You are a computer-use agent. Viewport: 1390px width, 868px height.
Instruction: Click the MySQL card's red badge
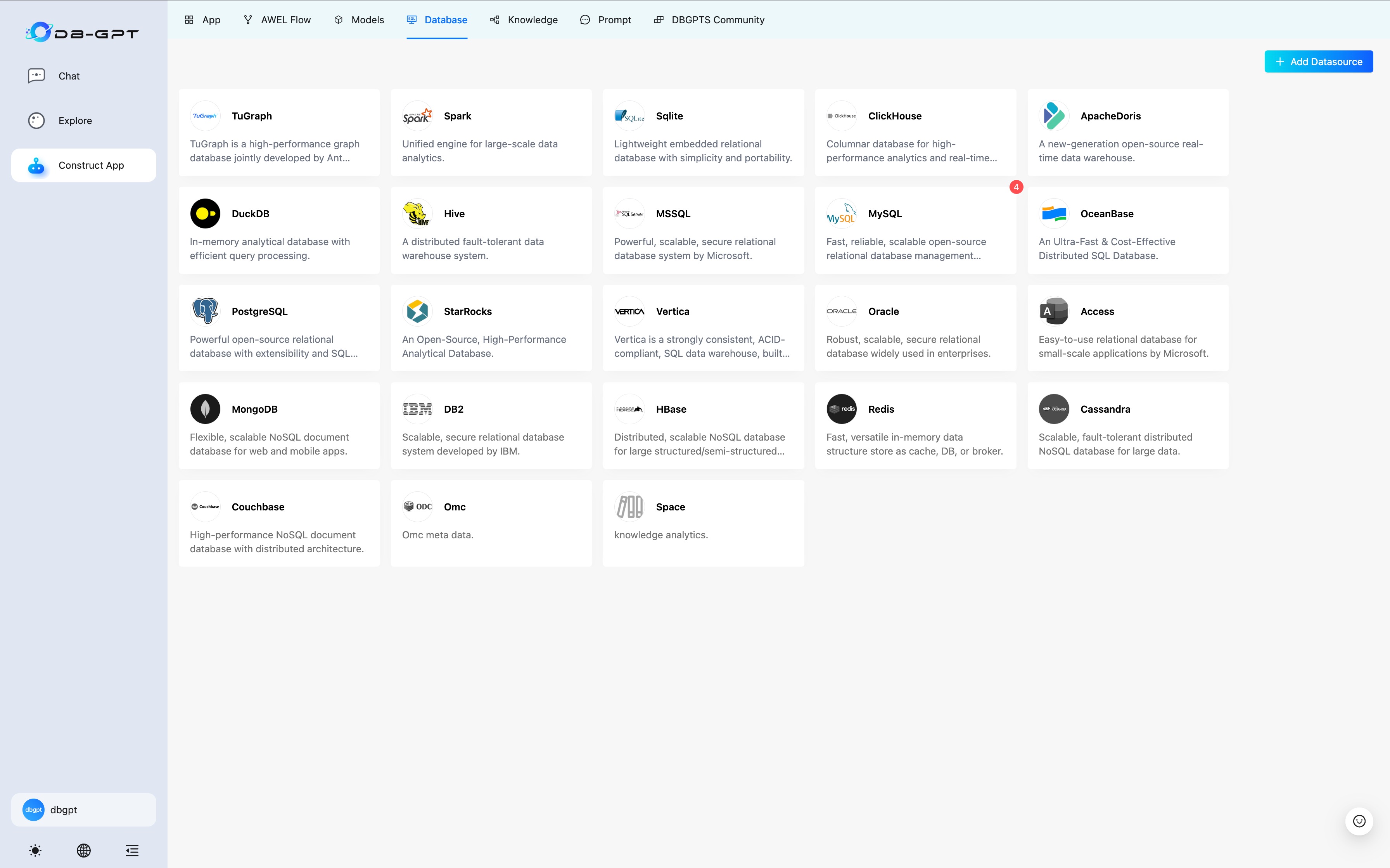tap(1016, 187)
